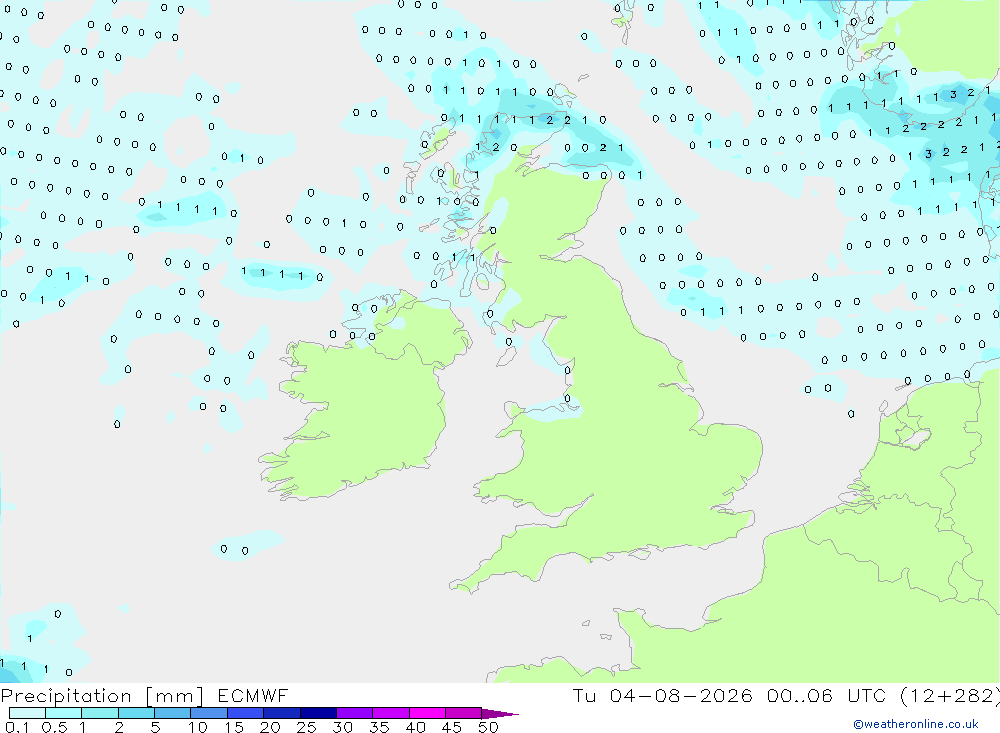Click the 1–2 mm legend color box
This screenshot has width=1000, height=733.
tap(99, 713)
